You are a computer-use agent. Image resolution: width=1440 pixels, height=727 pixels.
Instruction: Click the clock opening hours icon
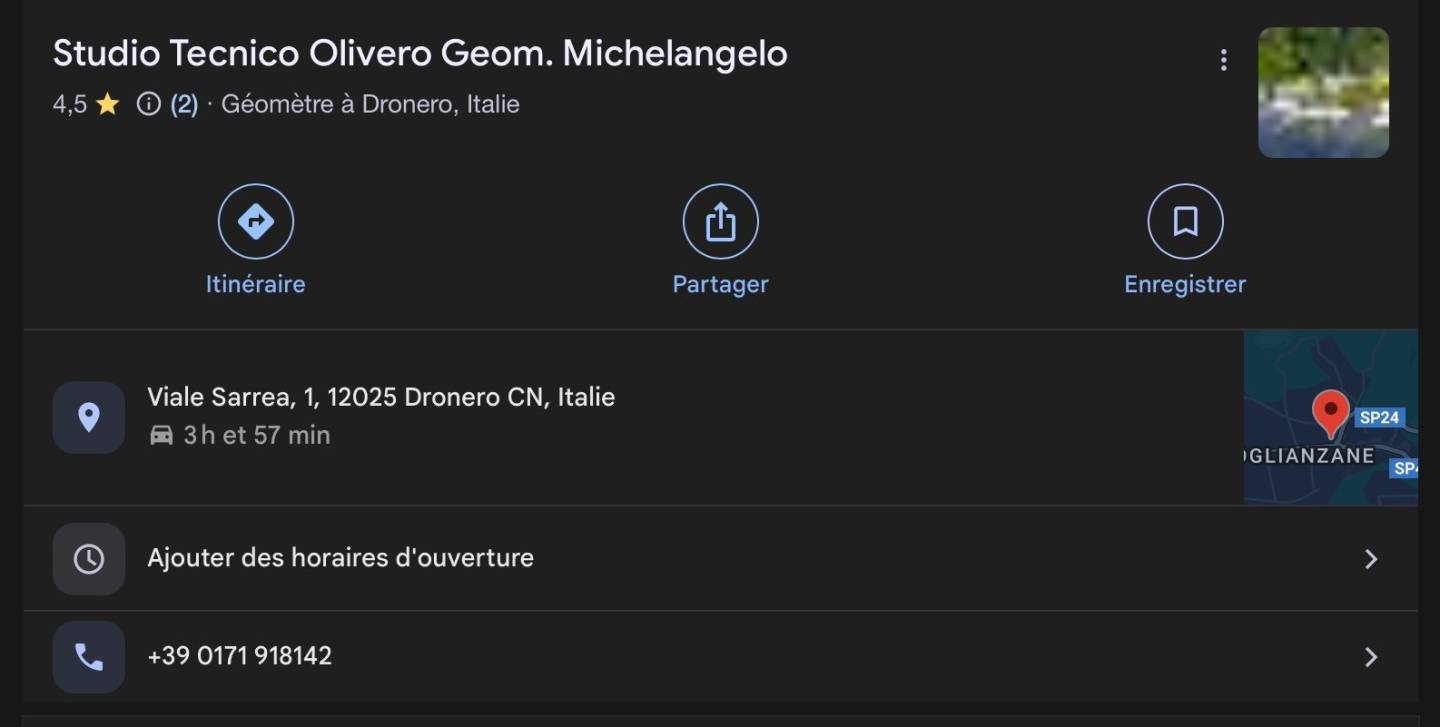pyautogui.click(x=89, y=558)
